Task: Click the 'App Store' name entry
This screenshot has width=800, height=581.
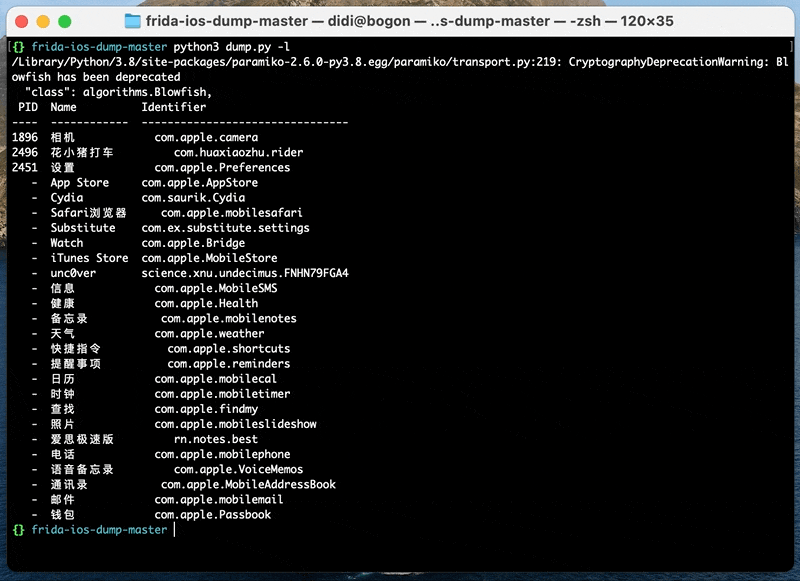Action: pos(80,183)
